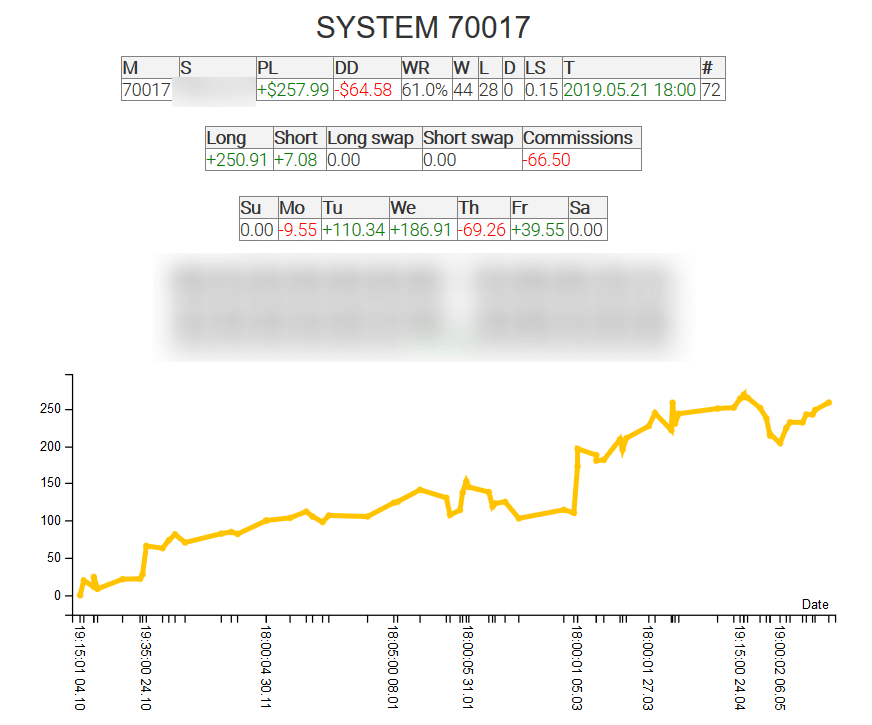Image resolution: width=872 pixels, height=725 pixels.
Task: Click the SYSTEM 70017 title
Action: (423, 27)
